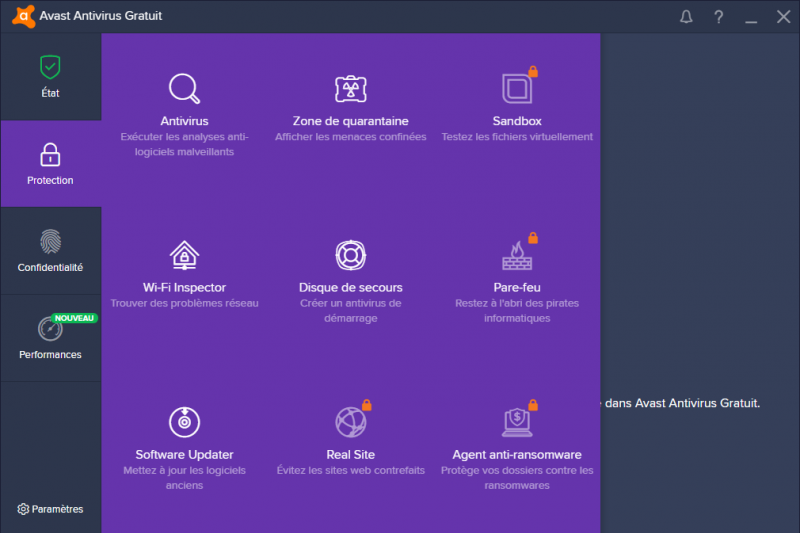Click the Wi-Fi Inspector title
The height and width of the screenshot is (533, 800).
tap(184, 288)
